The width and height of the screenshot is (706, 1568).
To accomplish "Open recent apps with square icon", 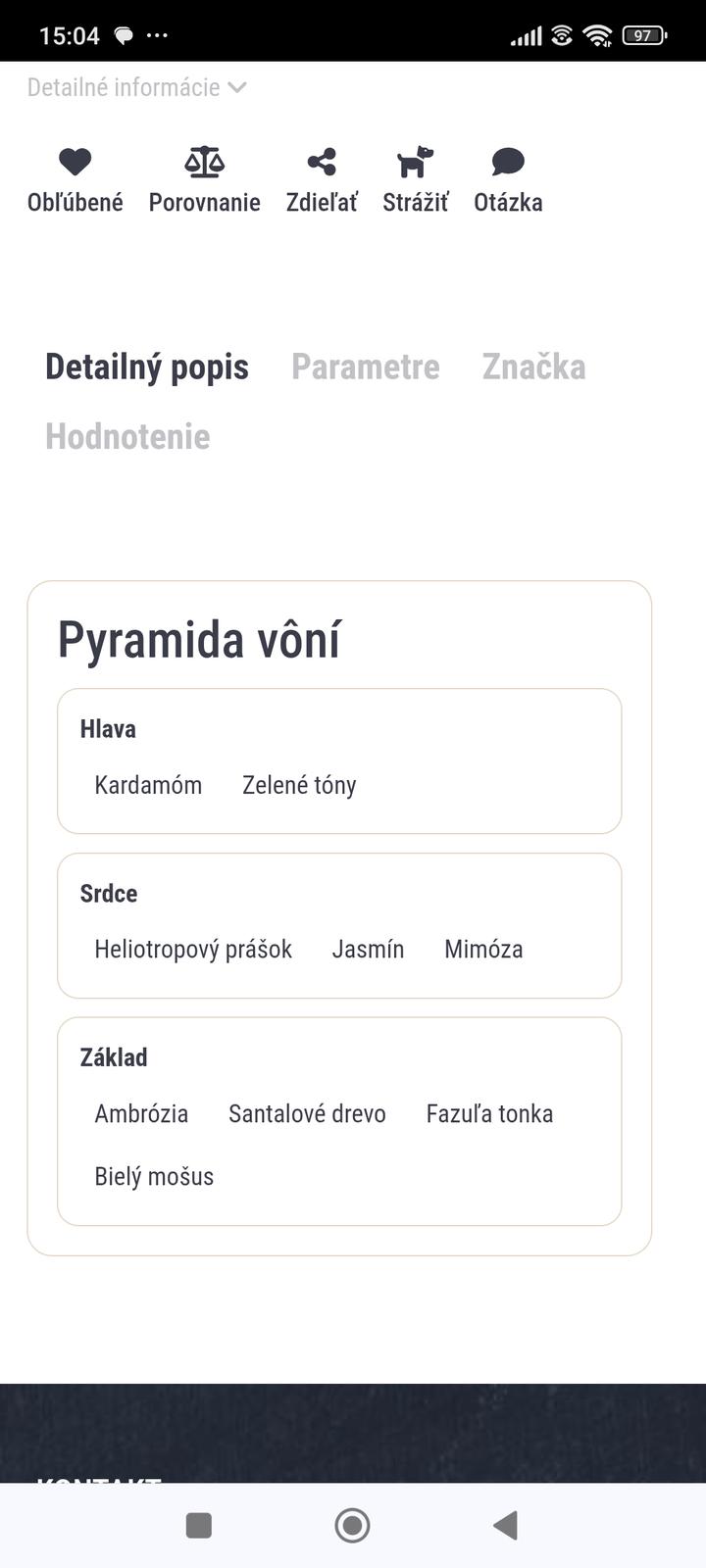I will click(199, 1525).
